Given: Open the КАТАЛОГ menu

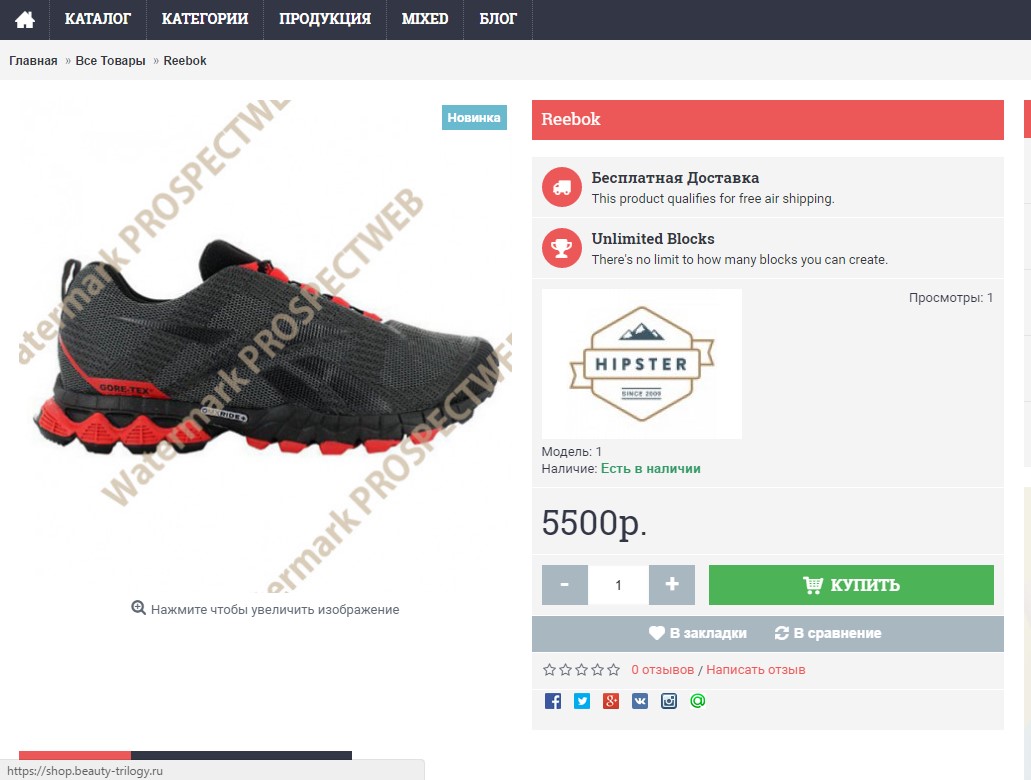Looking at the screenshot, I should coord(98,20).
